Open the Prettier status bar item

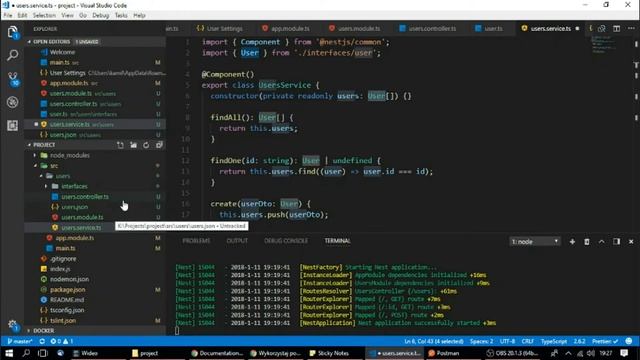pyautogui.click(x=604, y=341)
